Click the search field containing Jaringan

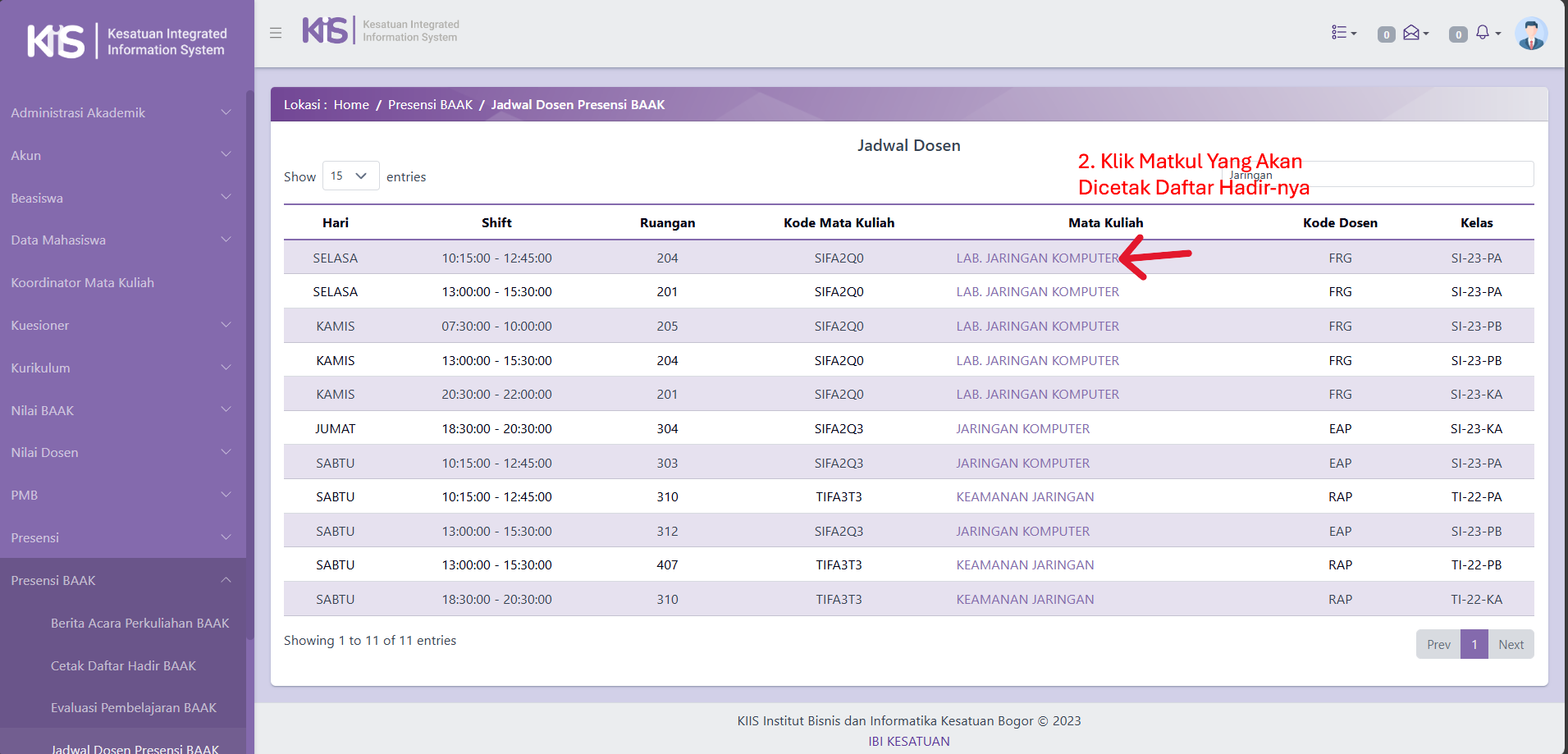1377,175
